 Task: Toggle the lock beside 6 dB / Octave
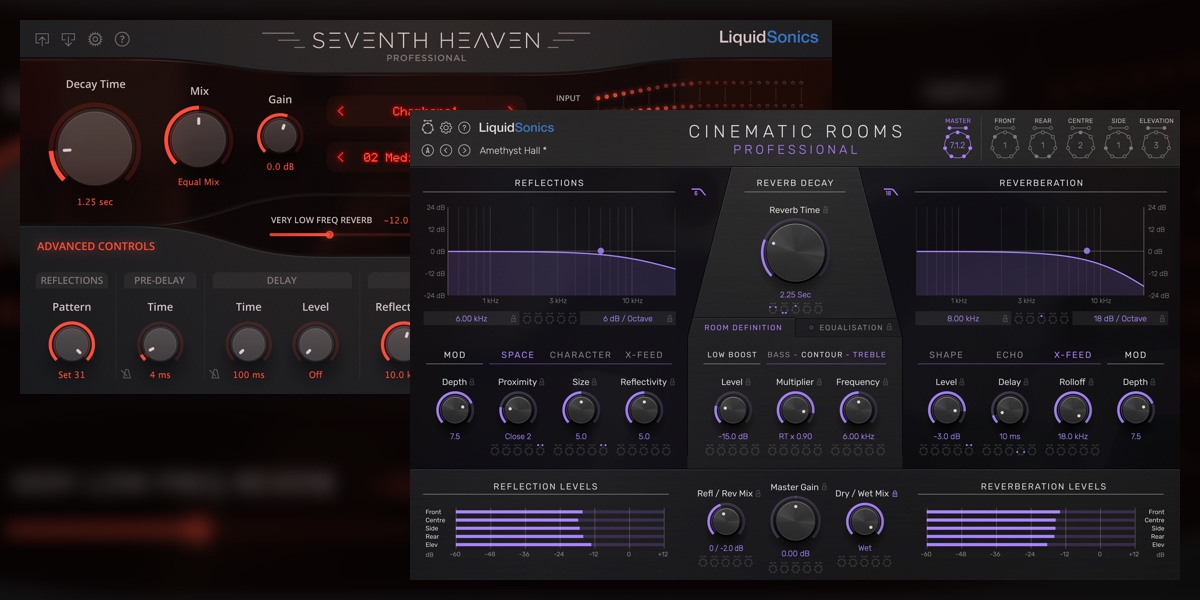pos(670,318)
